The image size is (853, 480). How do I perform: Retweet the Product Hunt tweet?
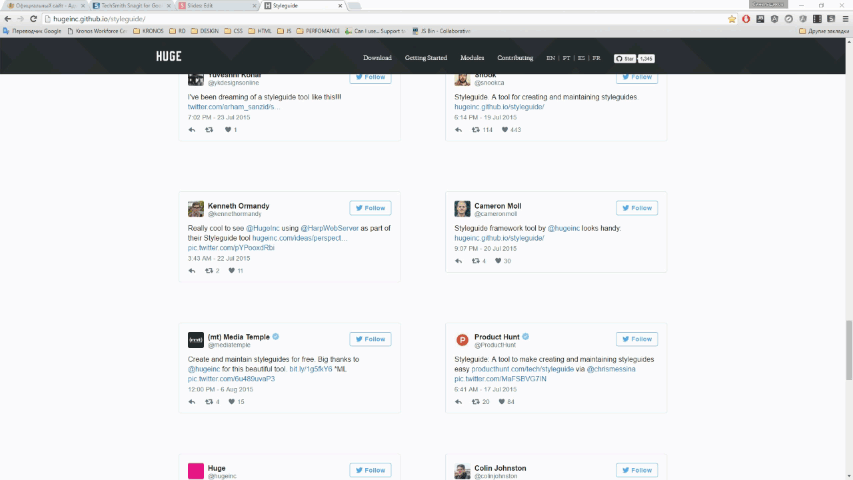click(475, 402)
